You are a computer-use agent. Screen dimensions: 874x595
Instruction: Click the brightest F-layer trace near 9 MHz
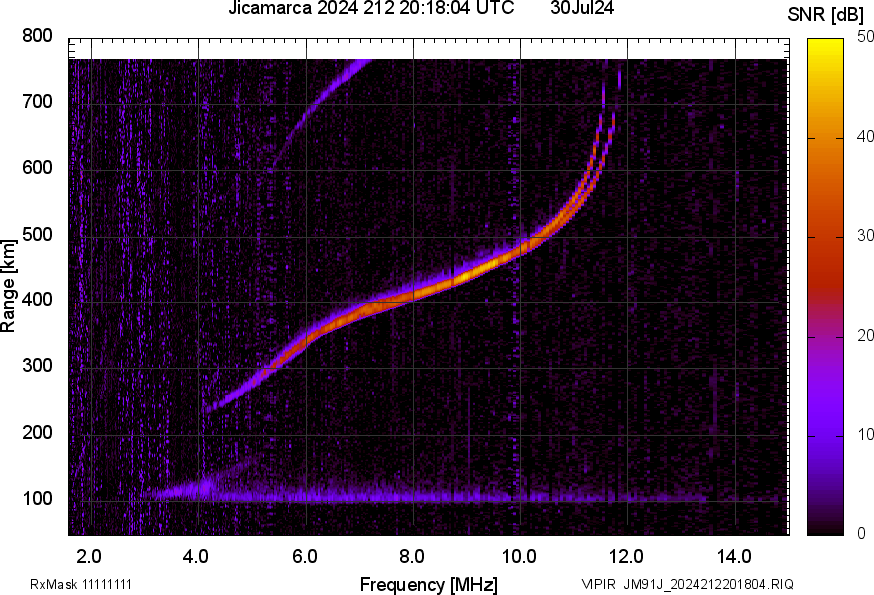click(468, 275)
